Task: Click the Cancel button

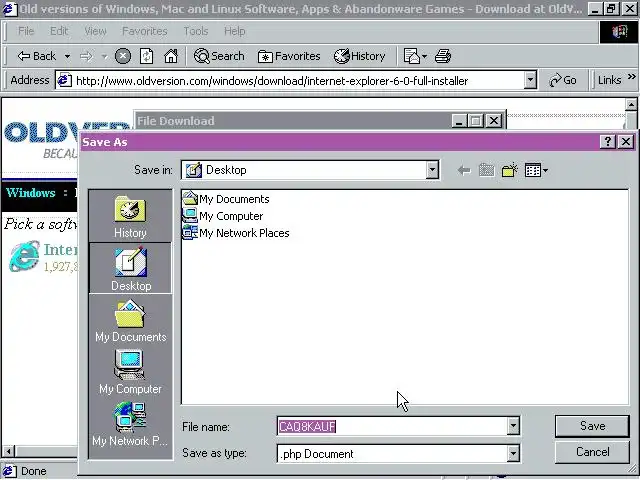Action: point(592,452)
